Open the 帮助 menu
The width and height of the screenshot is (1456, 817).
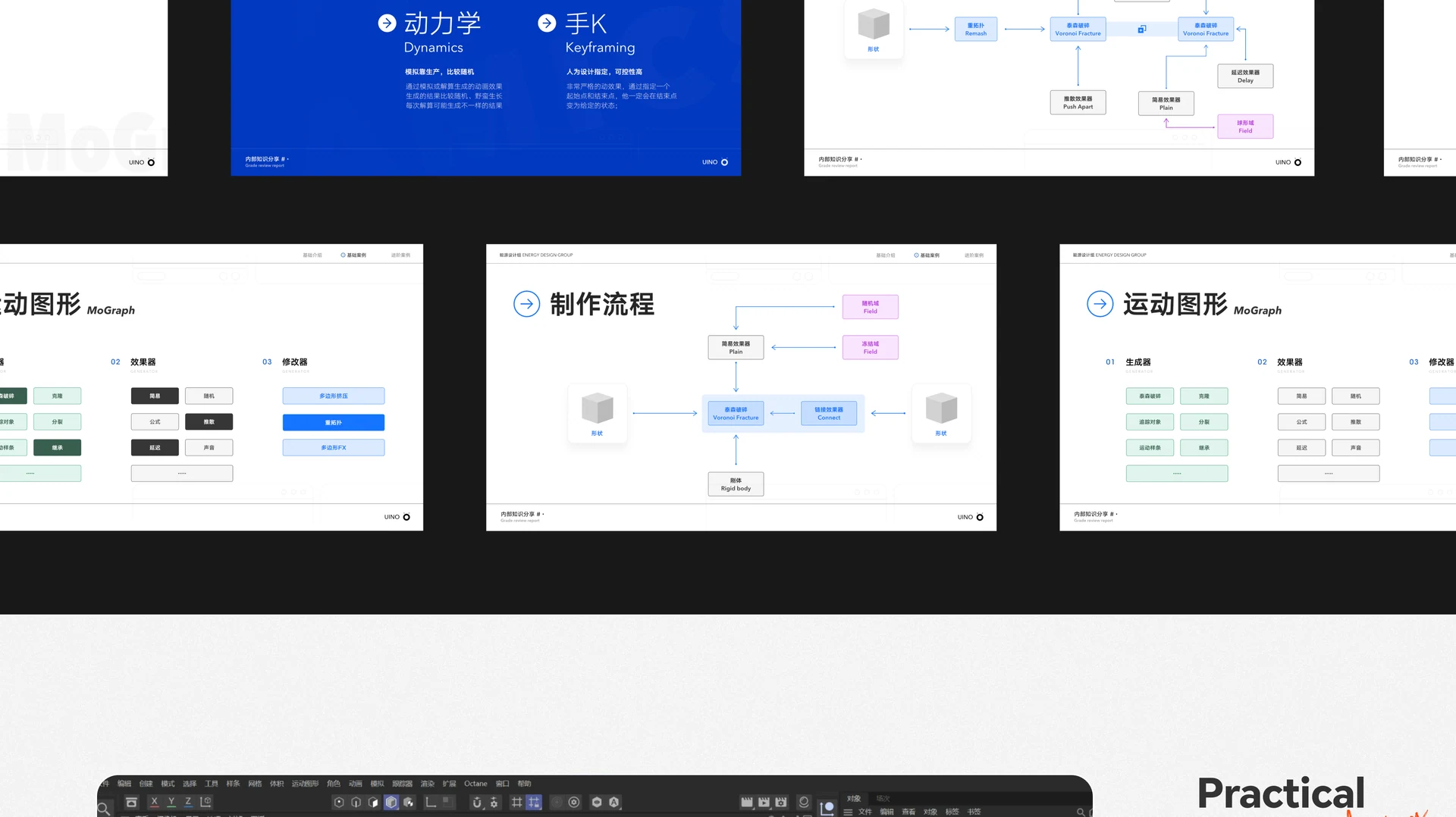[524, 784]
